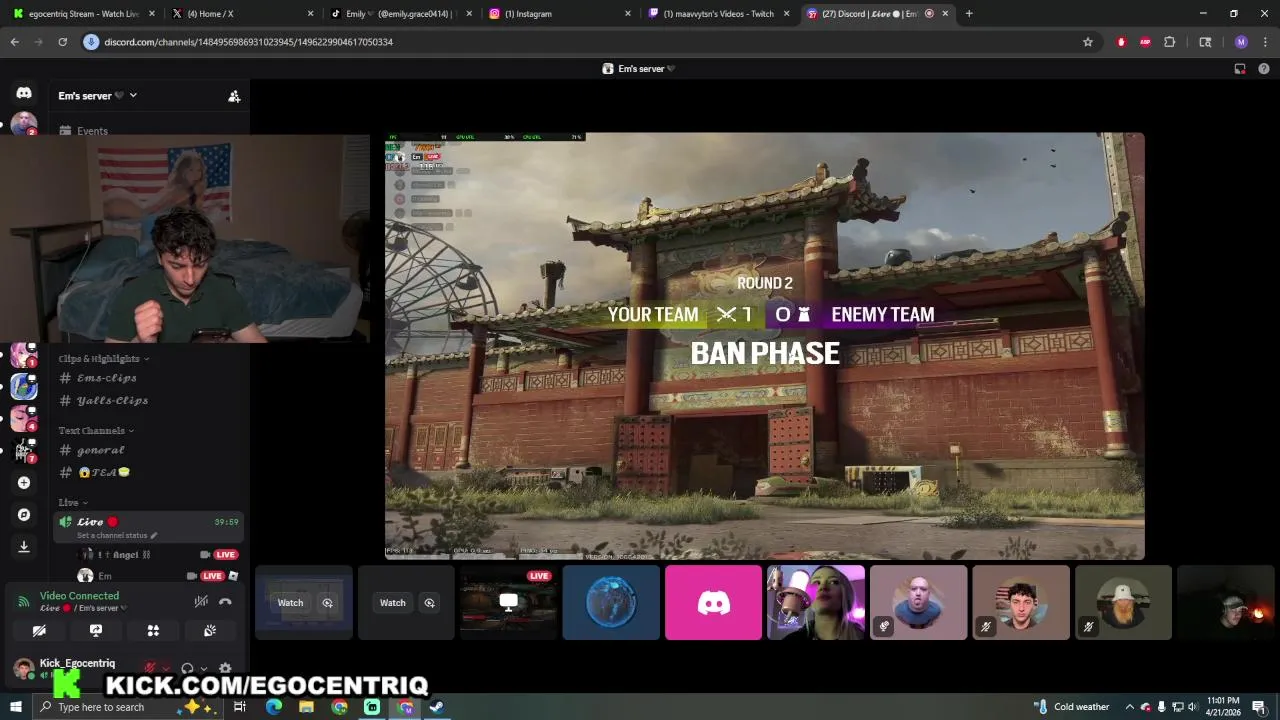Collapse the Text Channels category
The width and height of the screenshot is (1280, 720).
pyautogui.click(x=96, y=431)
